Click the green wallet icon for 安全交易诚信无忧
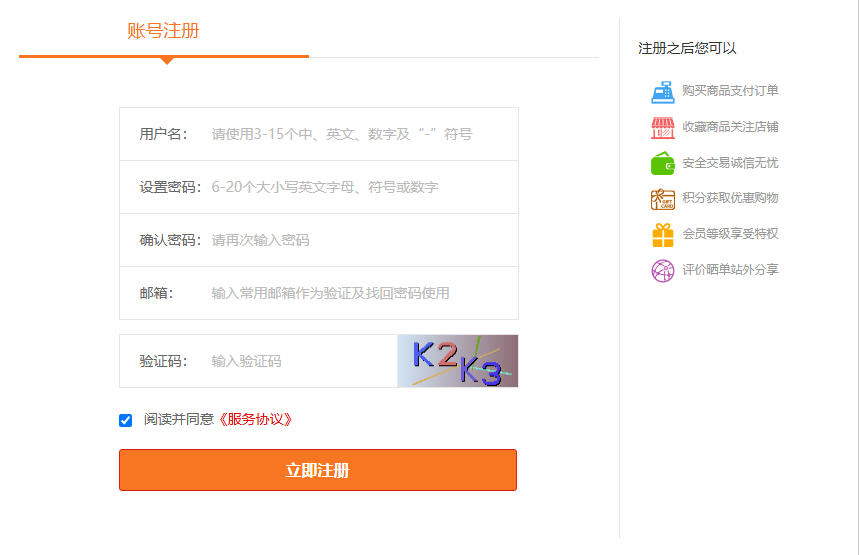 click(662, 163)
